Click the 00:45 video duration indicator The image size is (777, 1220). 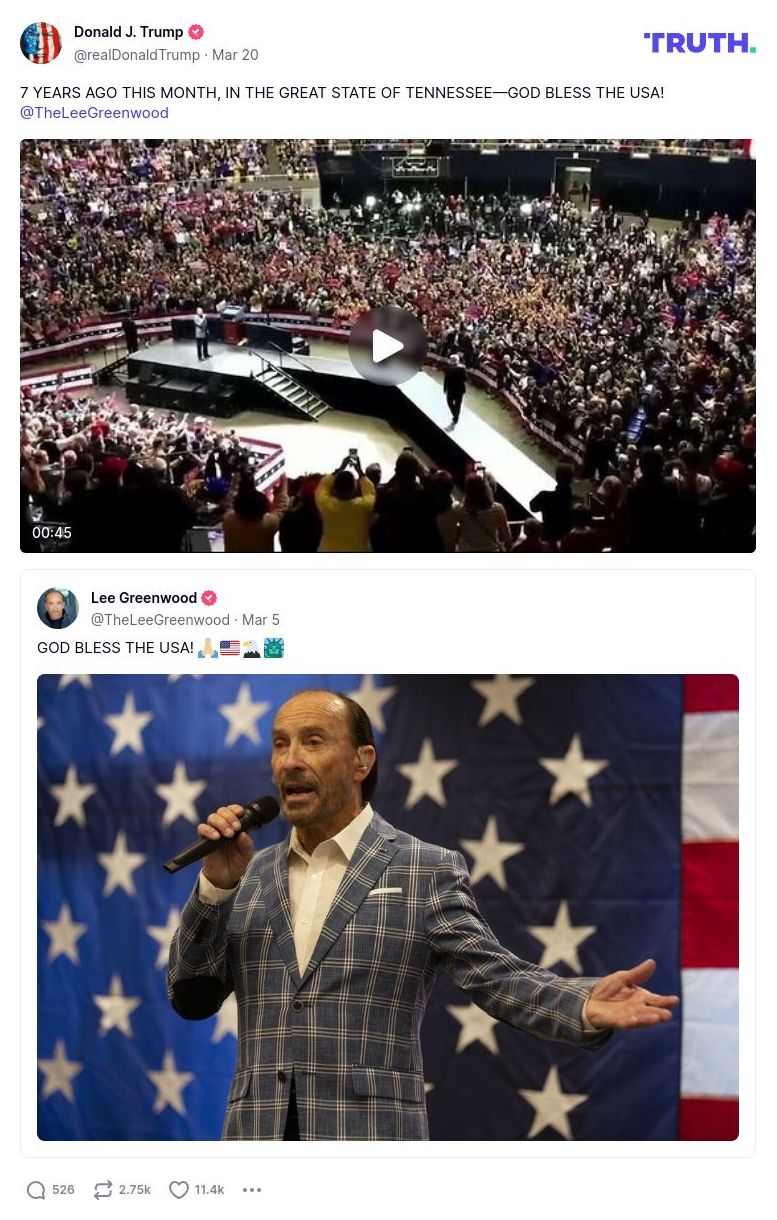[x=52, y=532]
